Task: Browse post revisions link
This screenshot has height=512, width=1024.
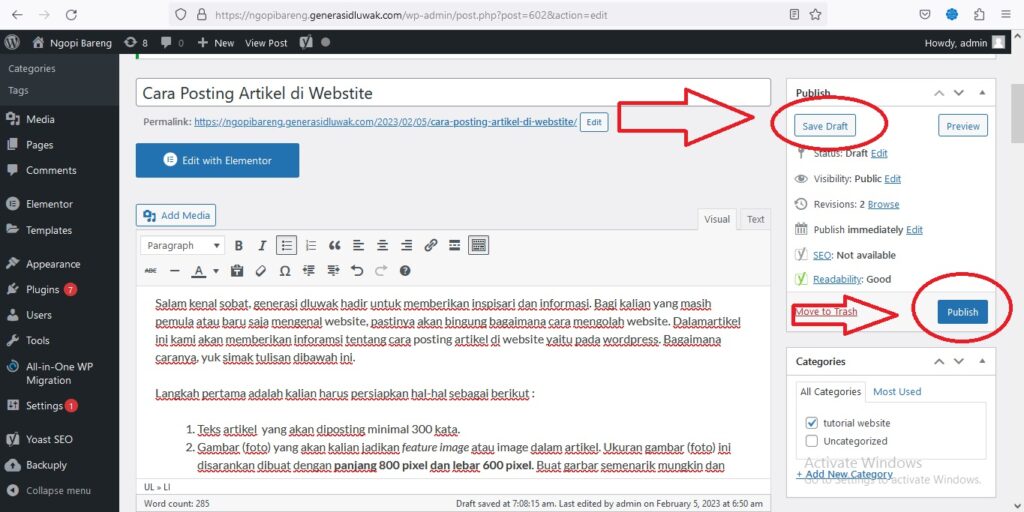Action: click(884, 204)
